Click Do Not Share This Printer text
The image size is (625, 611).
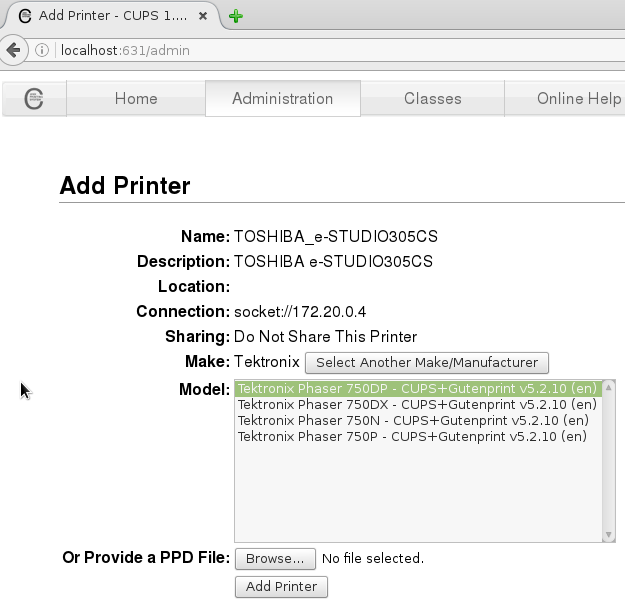[325, 337]
